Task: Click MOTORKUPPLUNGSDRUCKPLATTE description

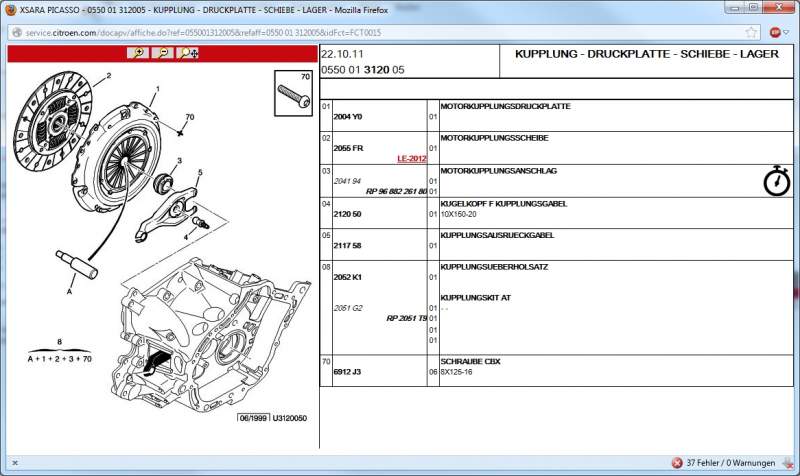Action: (505, 107)
